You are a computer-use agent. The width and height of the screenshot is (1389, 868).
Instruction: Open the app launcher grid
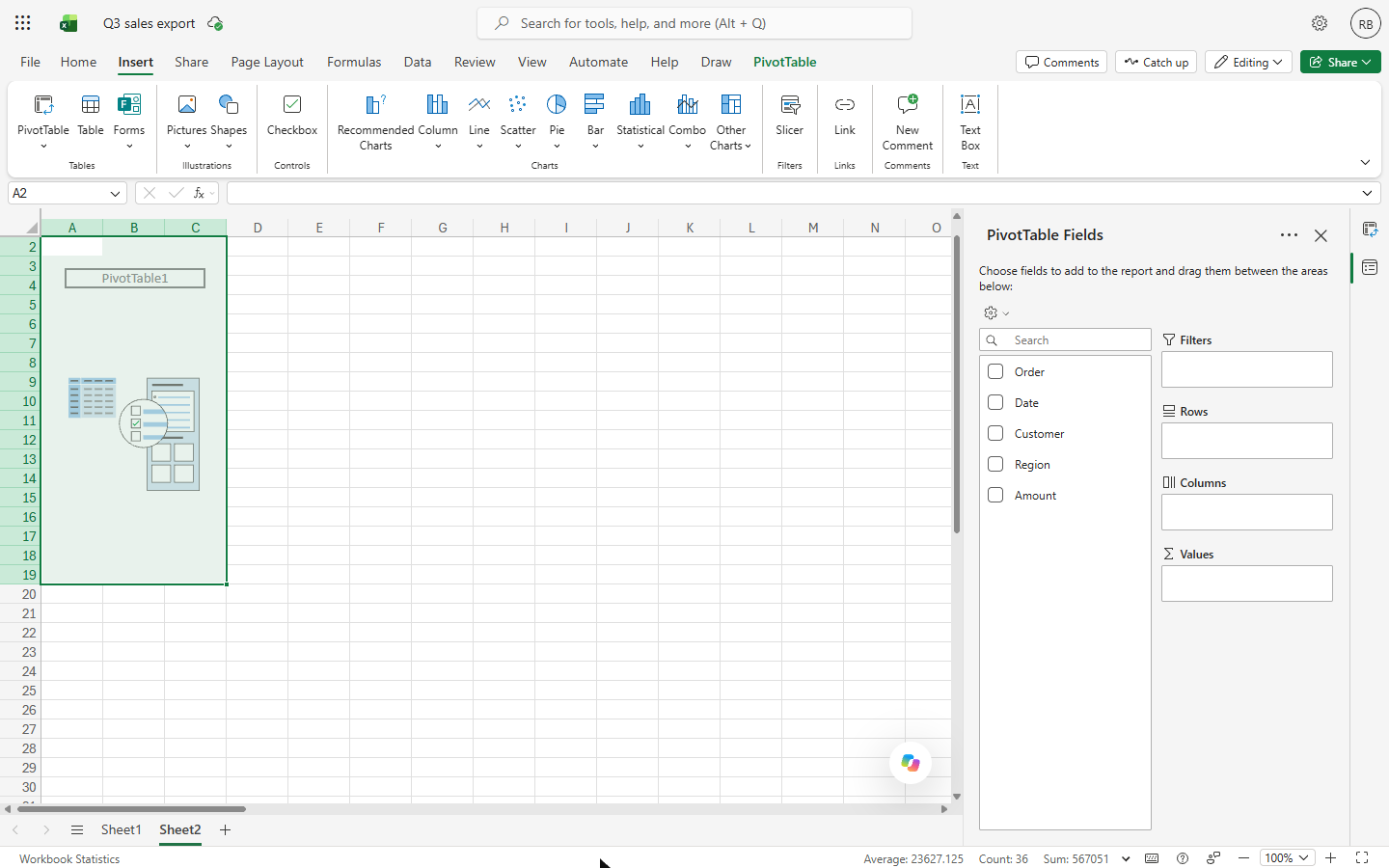click(x=23, y=23)
